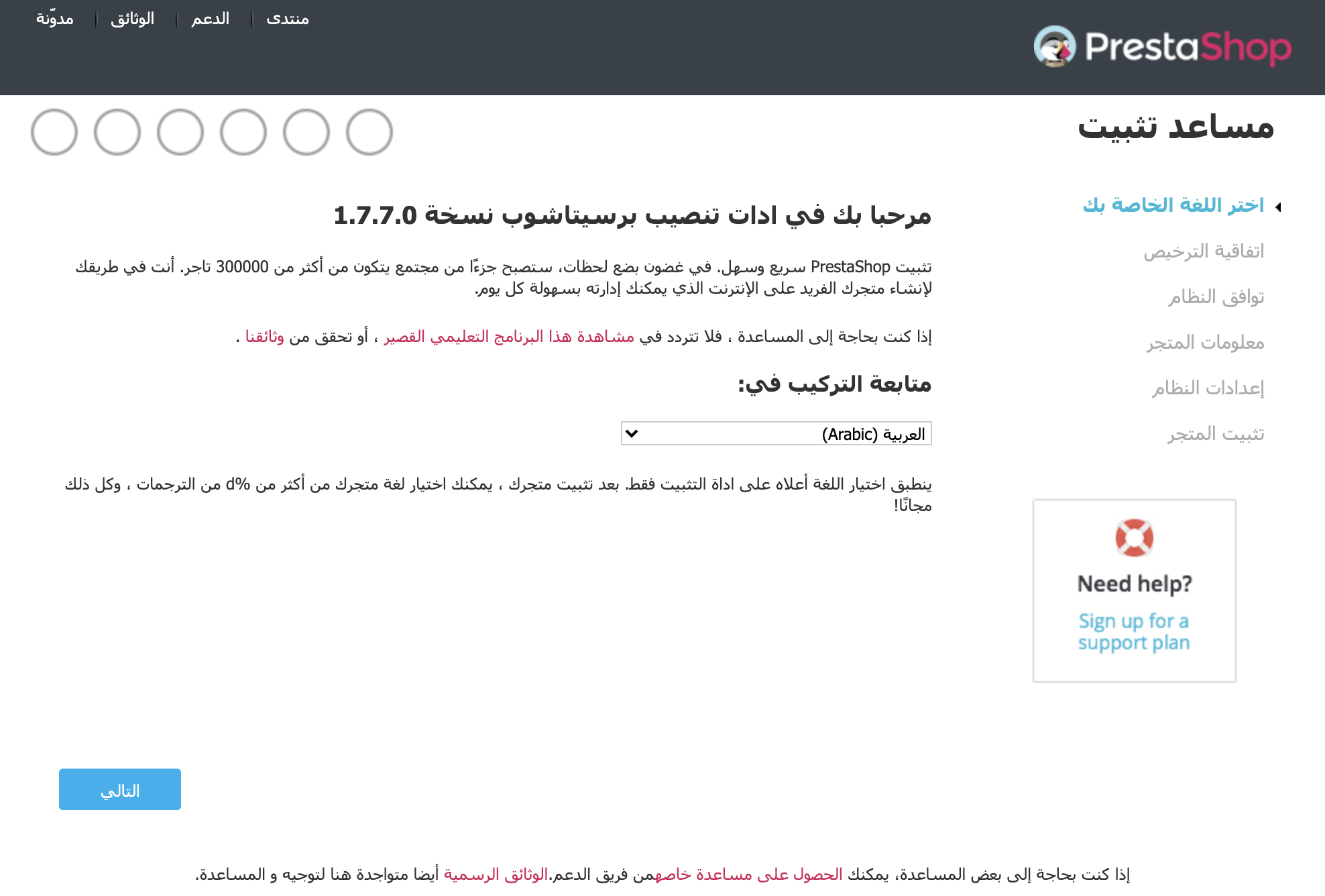The width and height of the screenshot is (1325, 896).
Task: Open الوثائق in the top navigation
Action: [133, 19]
